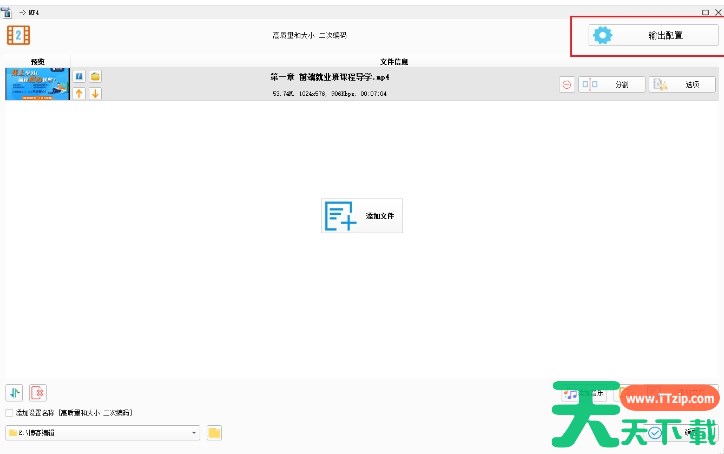Screen dimensions: 724x454
Task: Click the 添加文件 add file button
Action: click(362, 216)
